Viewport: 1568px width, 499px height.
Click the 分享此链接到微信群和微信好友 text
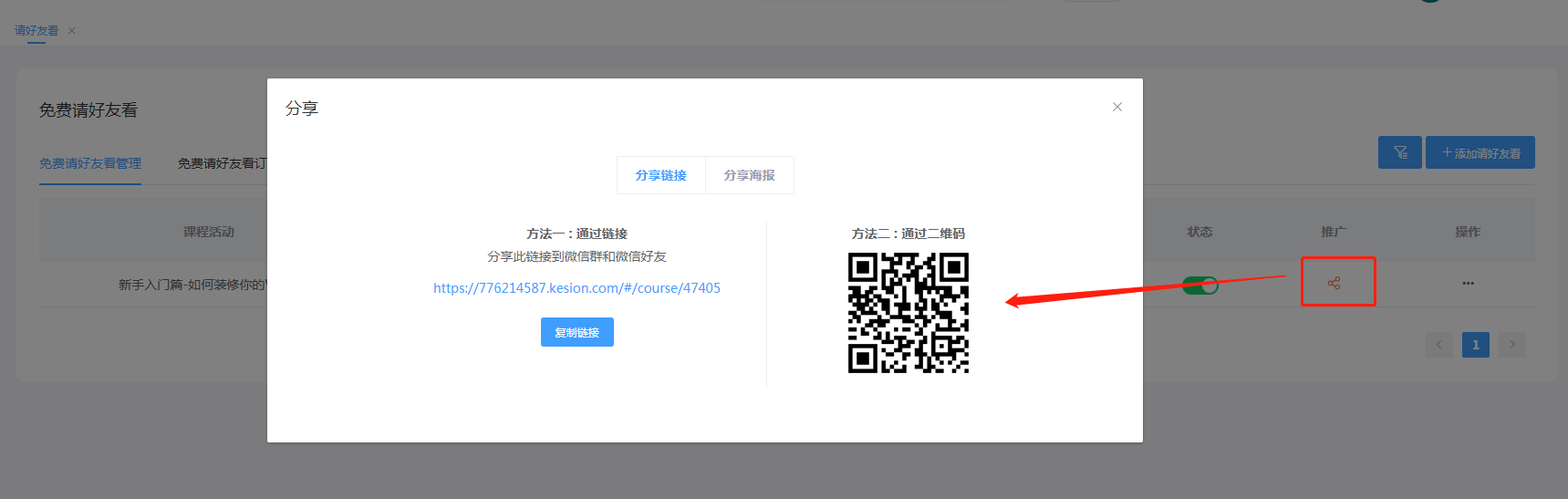click(577, 257)
